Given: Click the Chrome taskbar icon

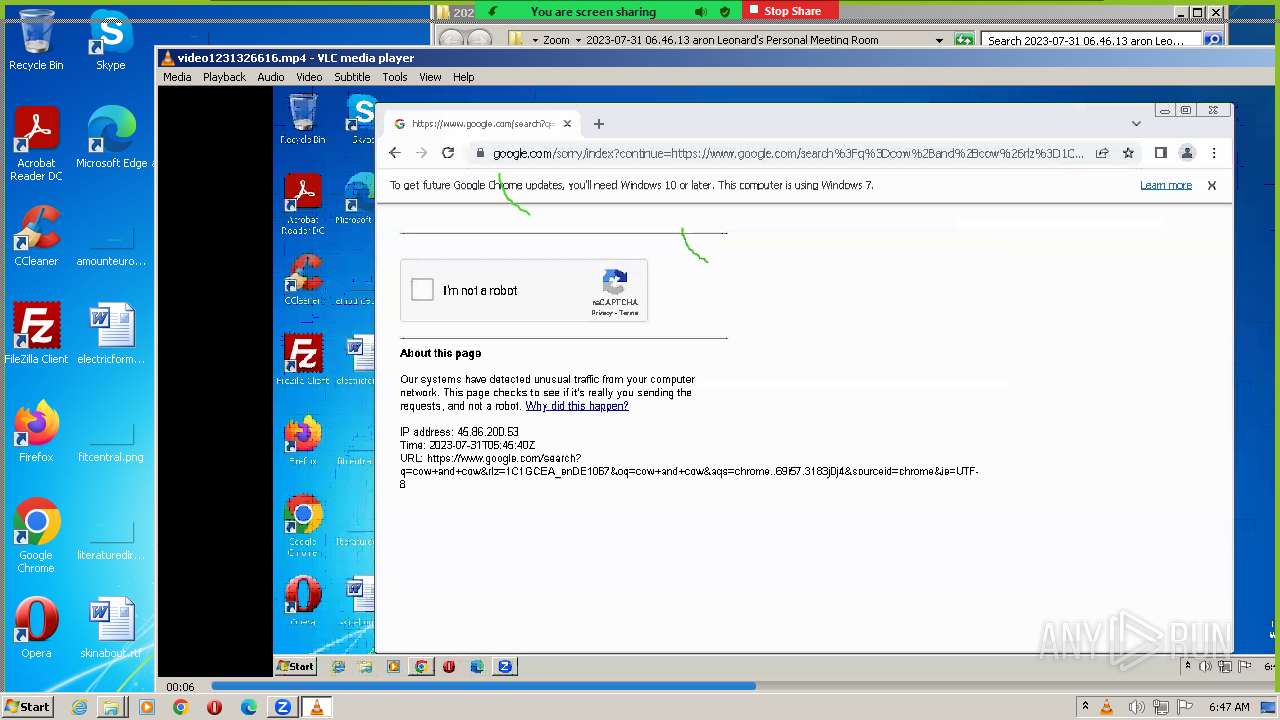Looking at the screenshot, I should click(x=180, y=707).
